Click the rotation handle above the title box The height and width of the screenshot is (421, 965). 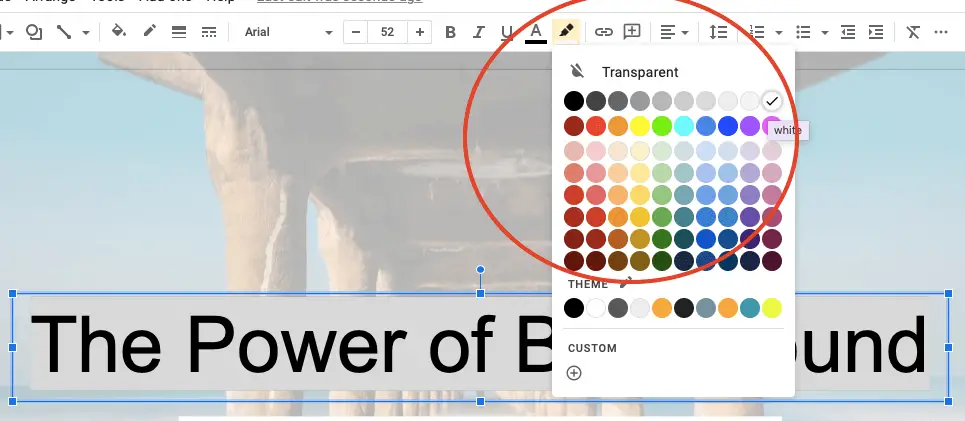[x=481, y=270]
